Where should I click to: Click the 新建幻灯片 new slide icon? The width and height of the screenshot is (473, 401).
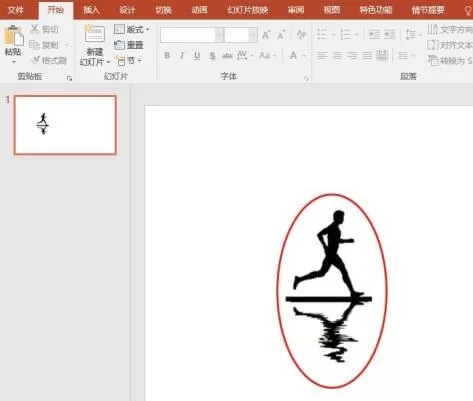95,34
